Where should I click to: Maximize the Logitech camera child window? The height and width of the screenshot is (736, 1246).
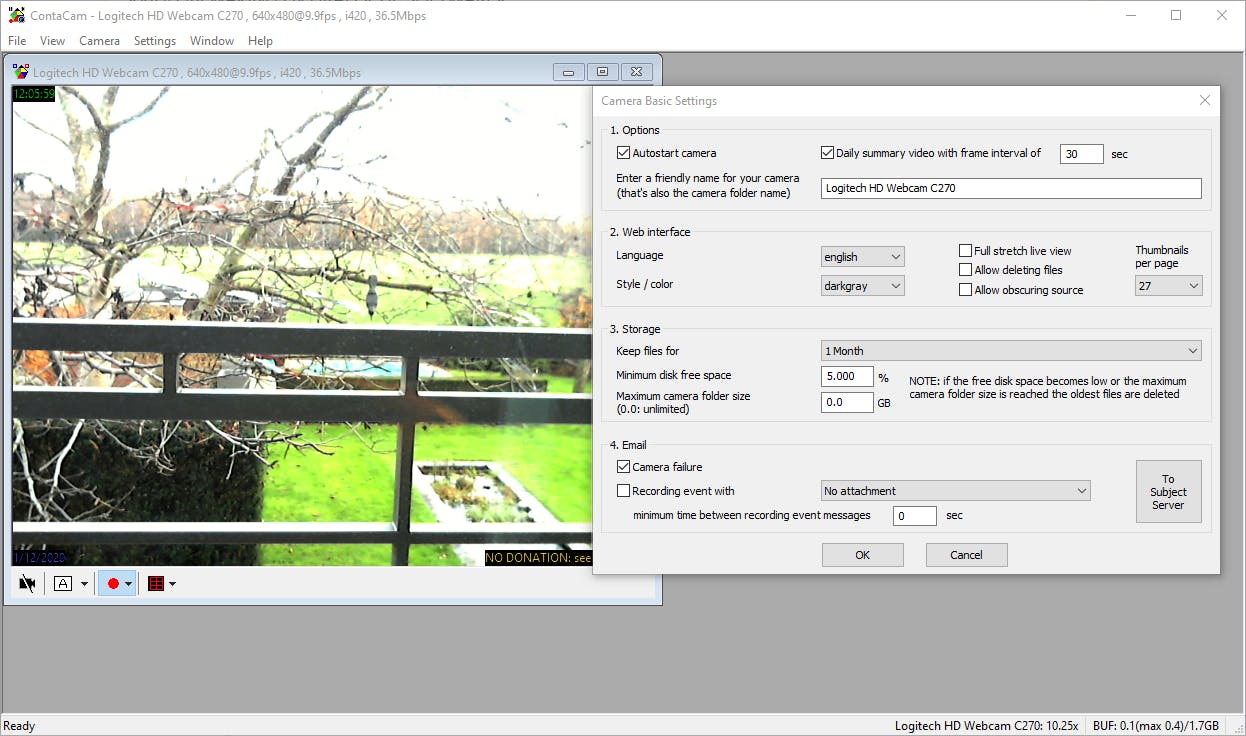[x=602, y=72]
